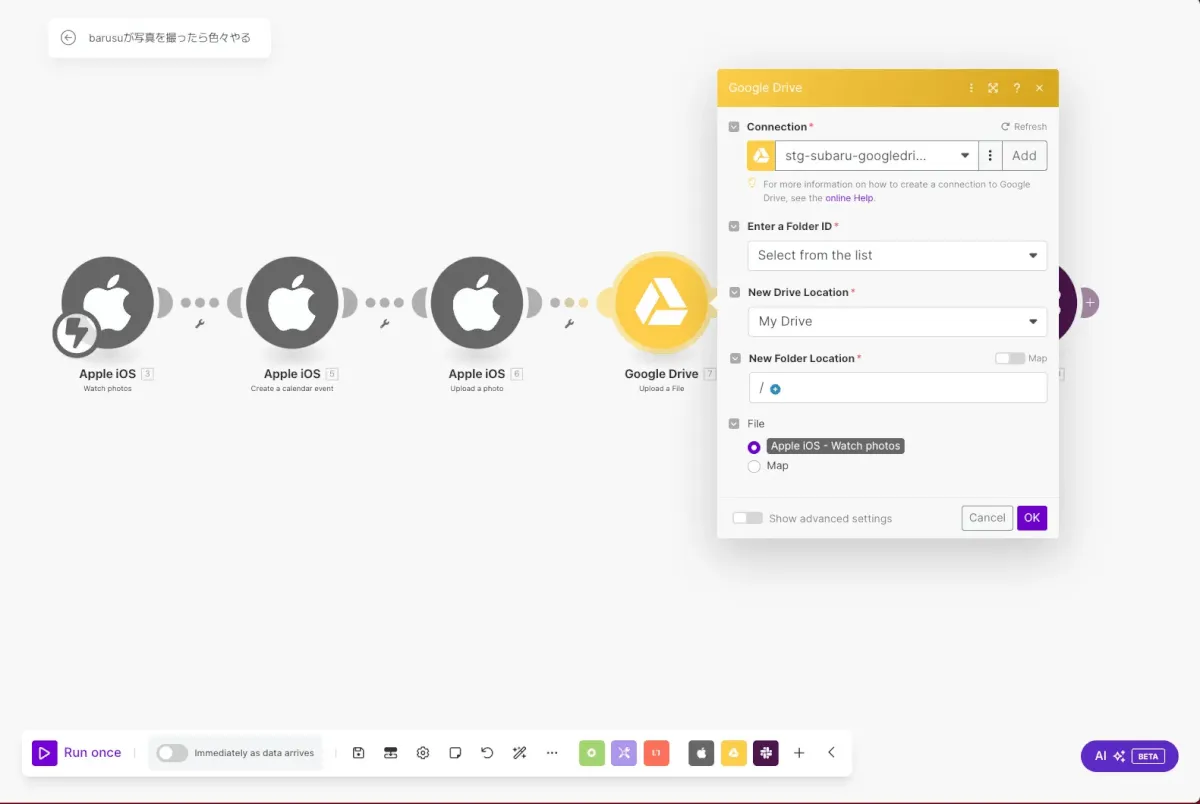Image resolution: width=1200 pixels, height=804 pixels.
Task: Toggle the checkbox next to Enter a Folder ID
Action: coord(734,227)
